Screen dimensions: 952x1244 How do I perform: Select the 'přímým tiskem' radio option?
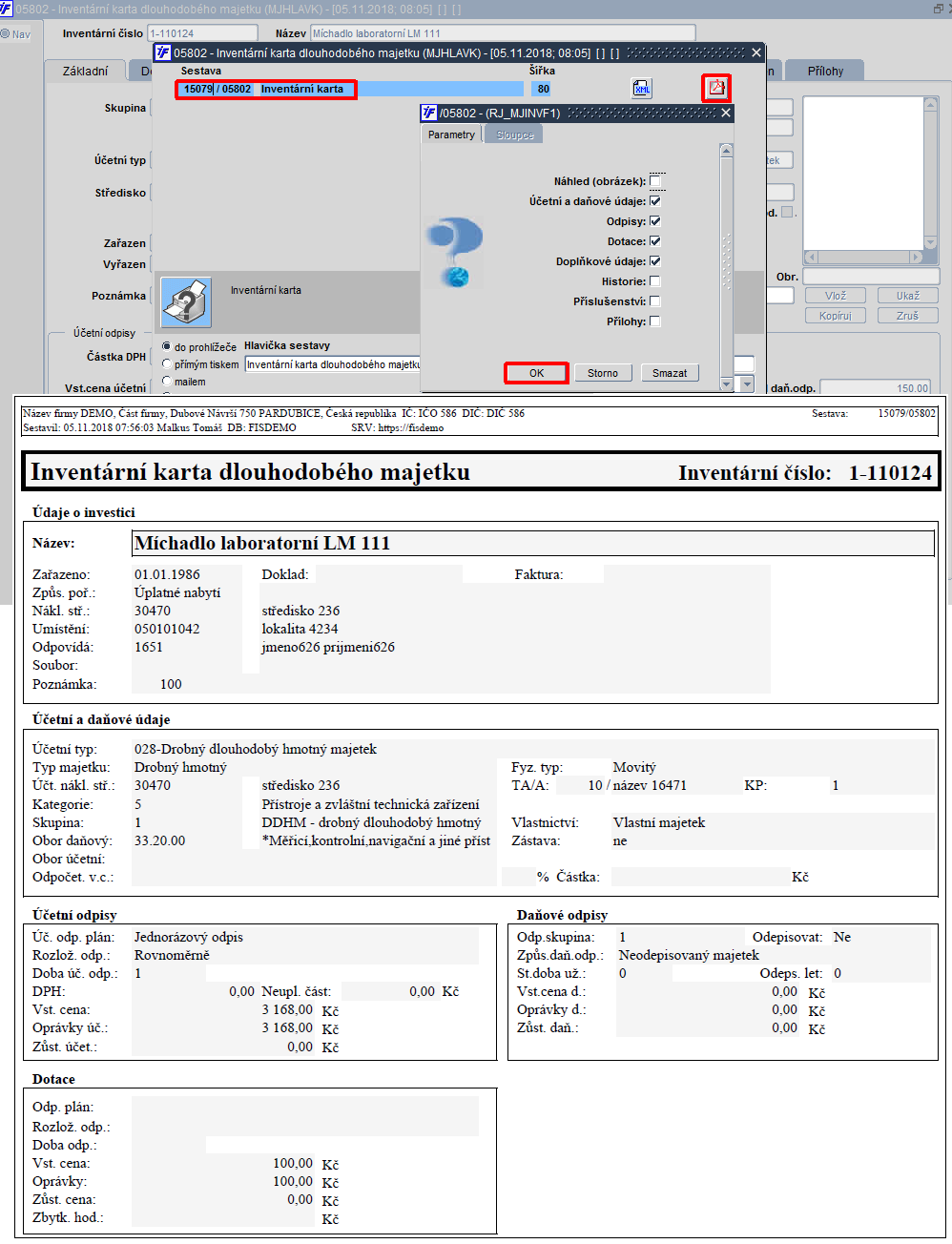pyautogui.click(x=167, y=363)
